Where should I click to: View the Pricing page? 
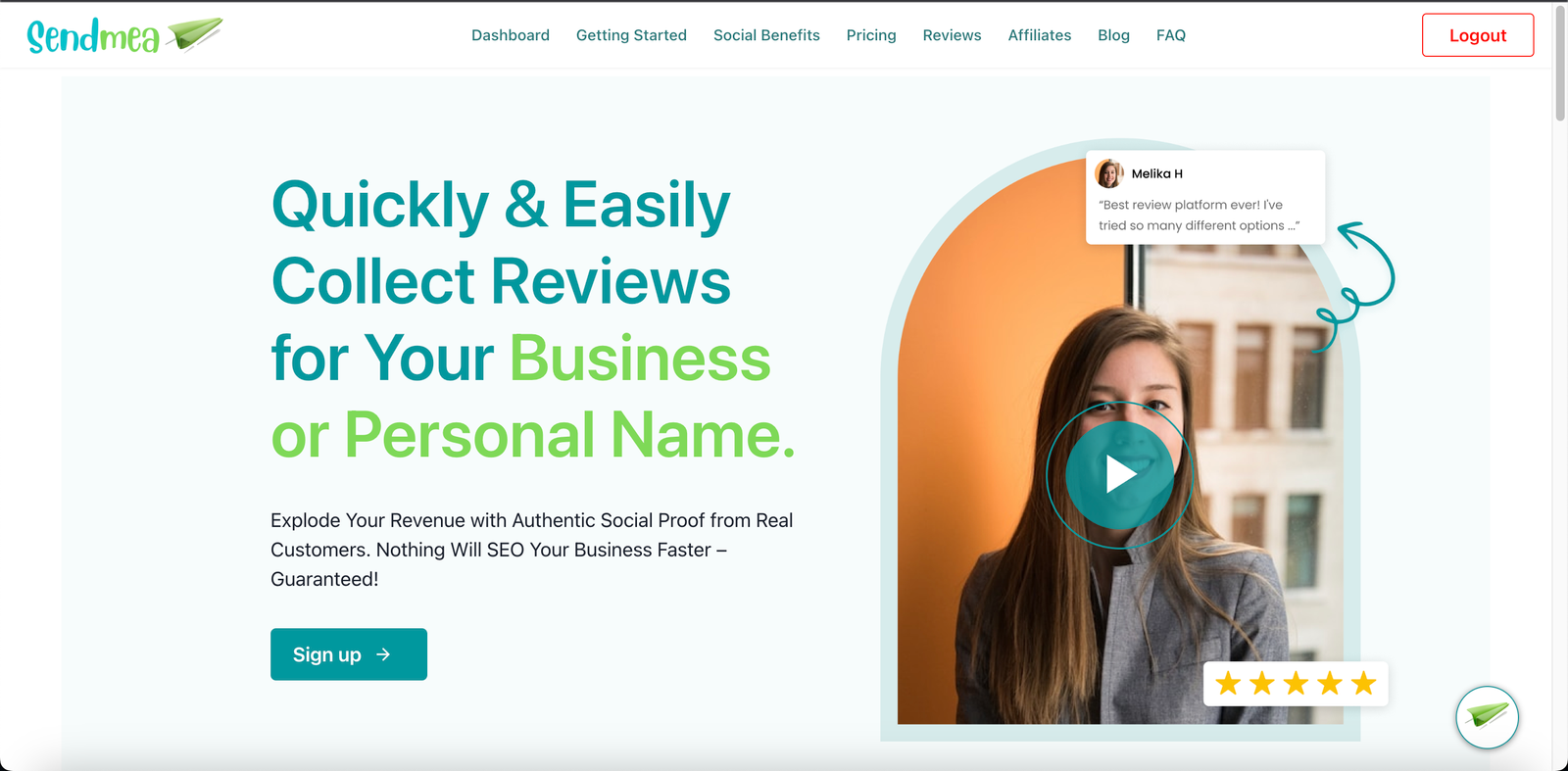871,35
